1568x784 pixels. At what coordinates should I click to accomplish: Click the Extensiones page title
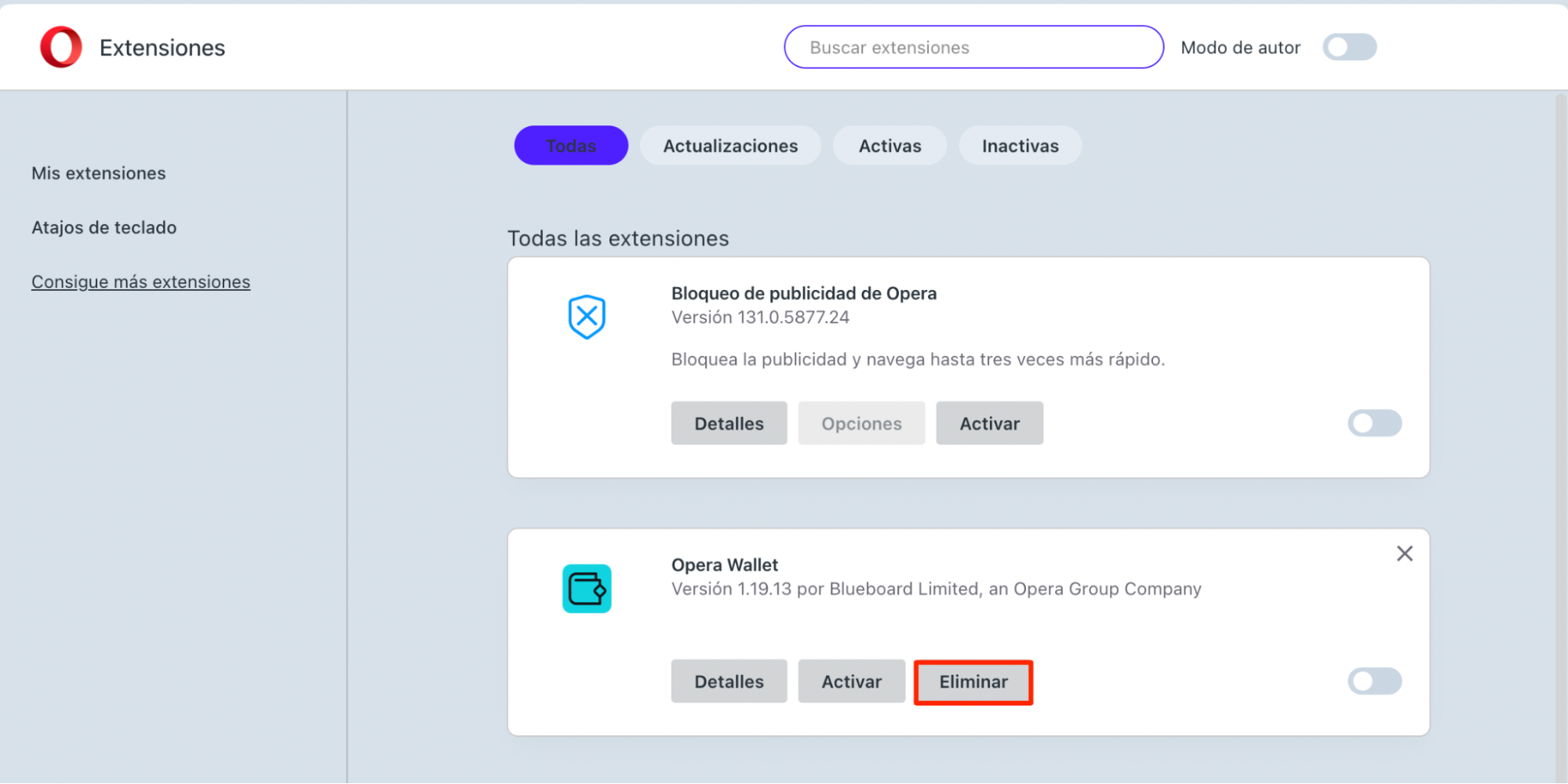[x=162, y=48]
